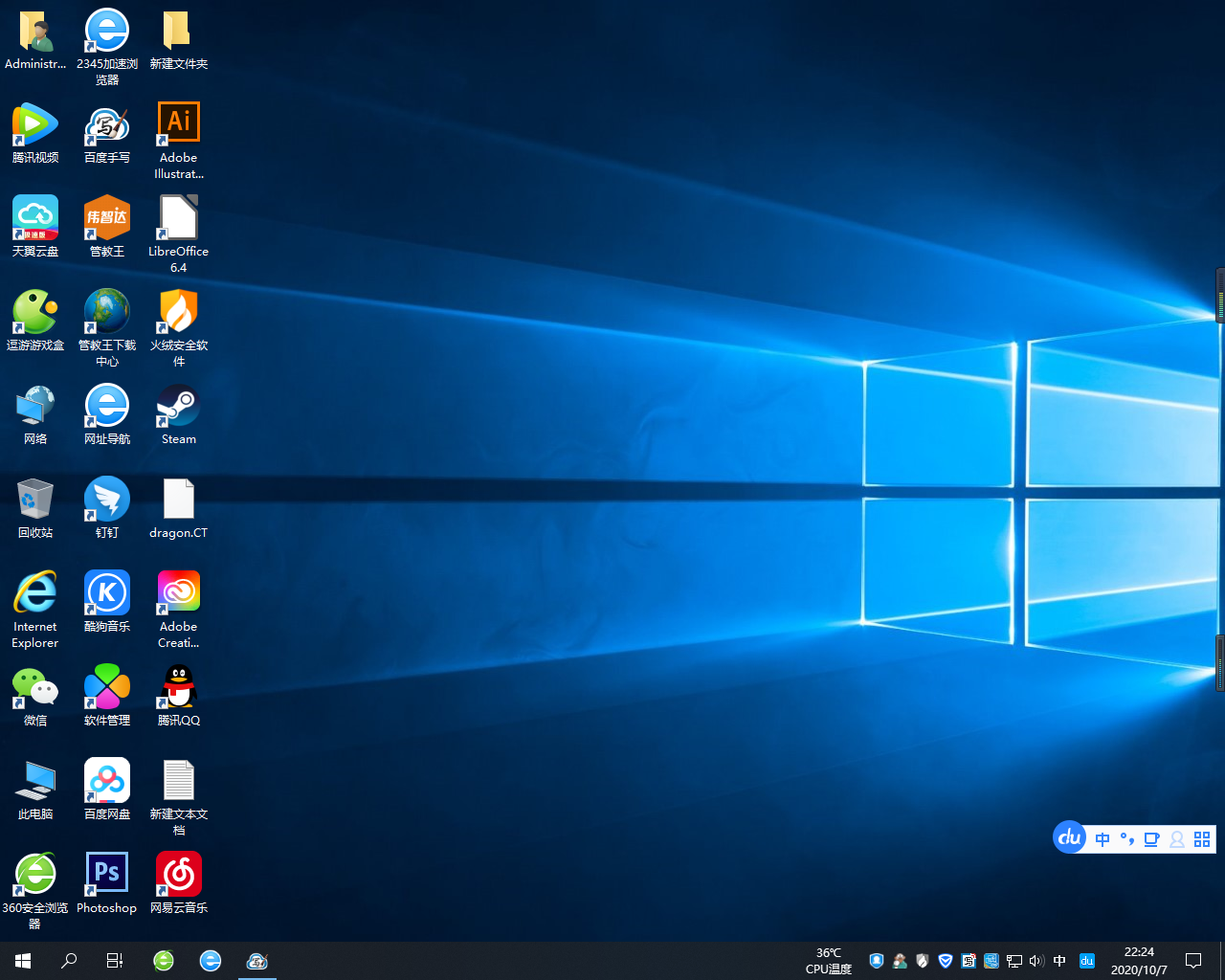Open the grey 火绒 shield tray icon
The height and width of the screenshot is (980, 1225).
923,961
